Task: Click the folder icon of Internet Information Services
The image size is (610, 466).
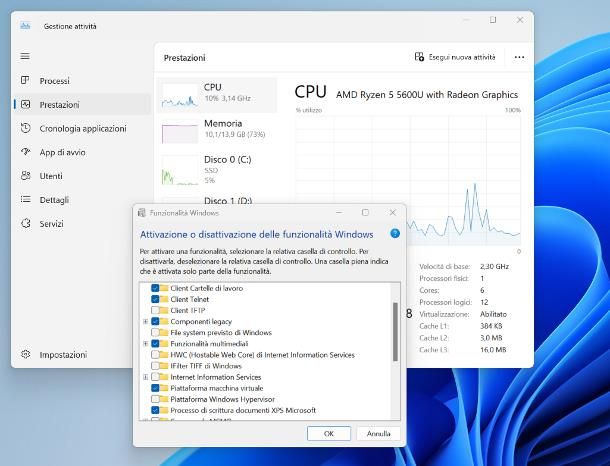Action: 164,377
